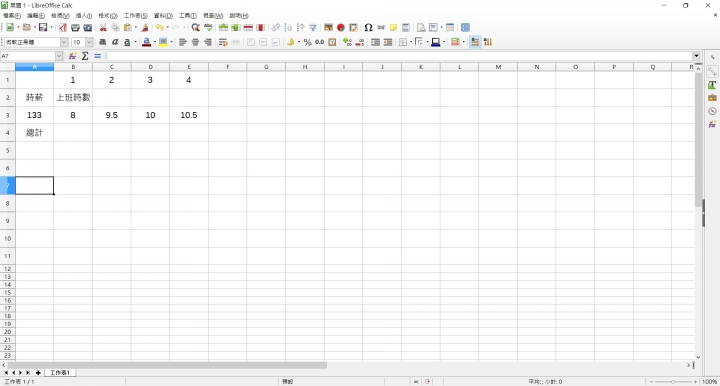
Task: Insert special character Omega icon
Action: pos(368,28)
